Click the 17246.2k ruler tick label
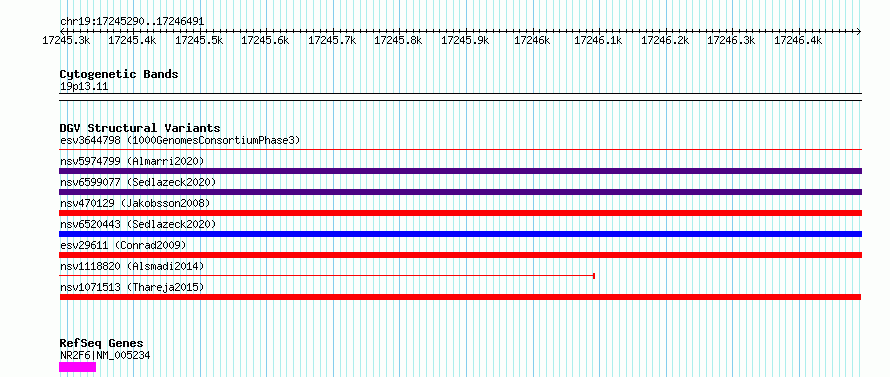 [665, 40]
